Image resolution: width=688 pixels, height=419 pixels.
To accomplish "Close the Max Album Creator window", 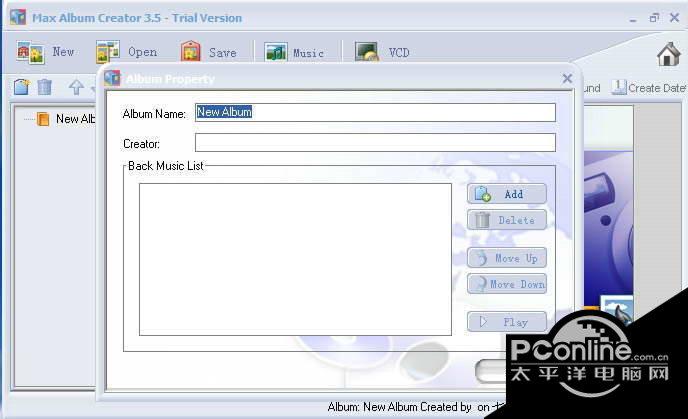I will [674, 18].
